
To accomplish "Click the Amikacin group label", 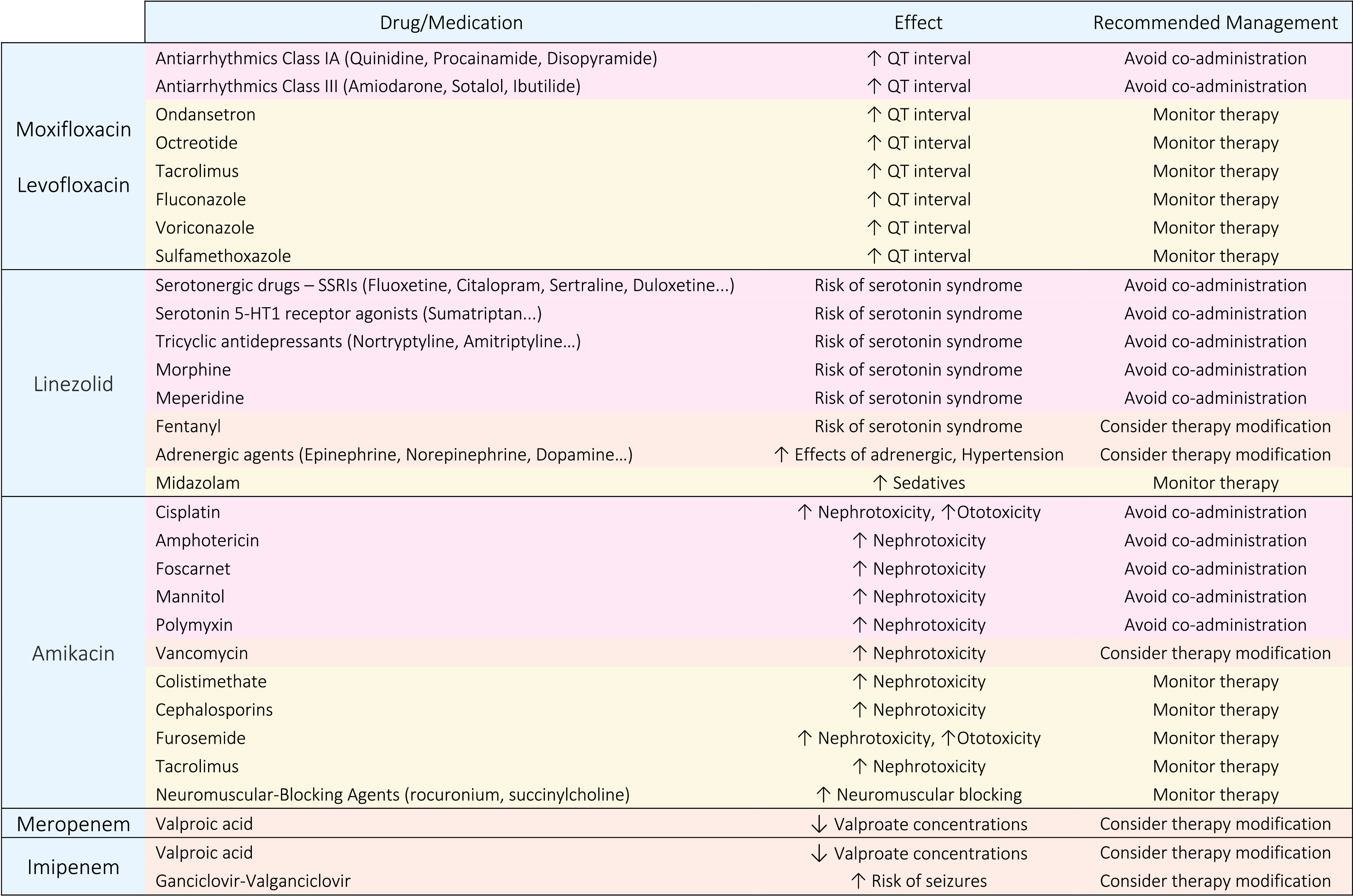I will click(73, 653).
